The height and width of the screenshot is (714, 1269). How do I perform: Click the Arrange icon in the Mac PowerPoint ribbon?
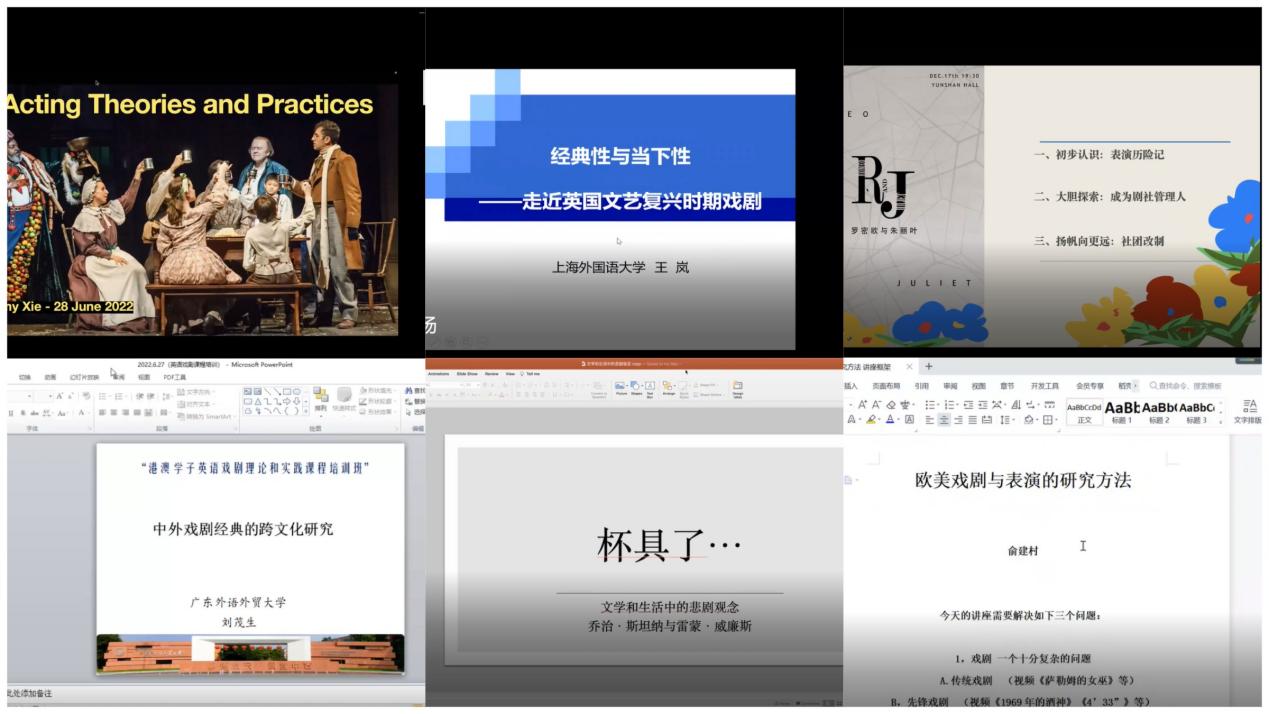tap(668, 388)
